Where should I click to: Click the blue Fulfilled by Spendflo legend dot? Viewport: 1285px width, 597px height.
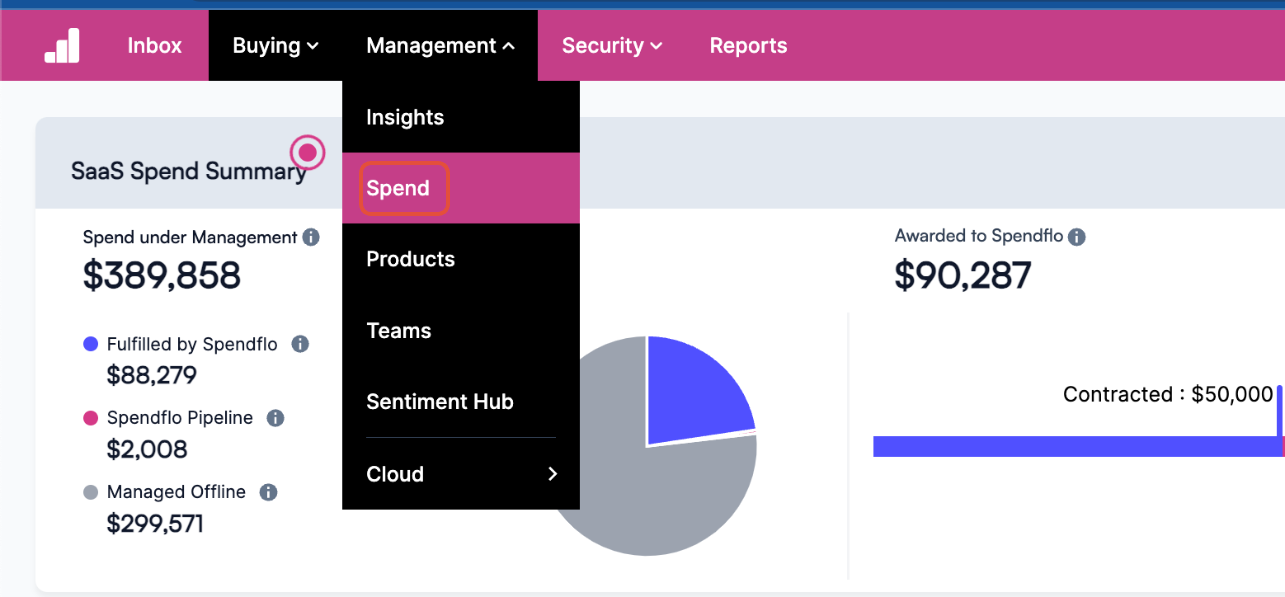91,344
